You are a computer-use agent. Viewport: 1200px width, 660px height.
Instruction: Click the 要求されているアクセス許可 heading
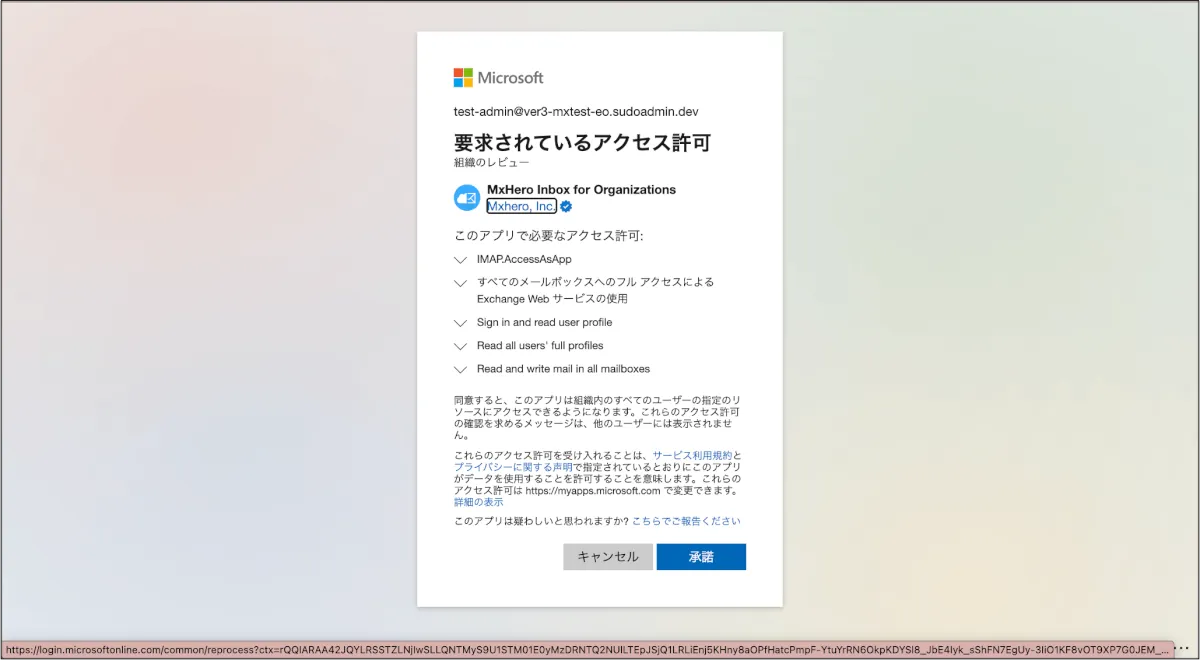click(582, 143)
